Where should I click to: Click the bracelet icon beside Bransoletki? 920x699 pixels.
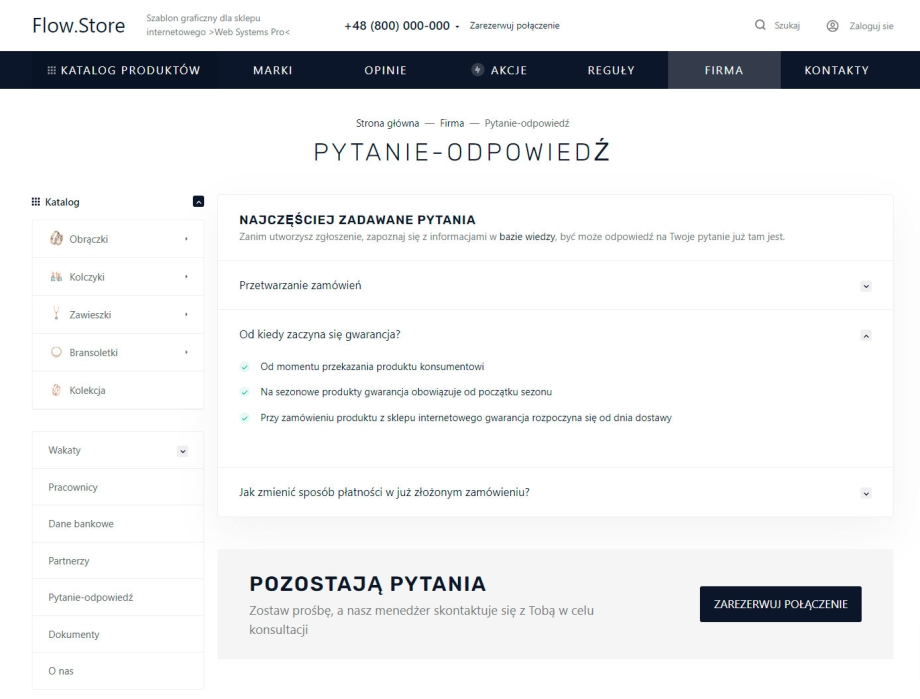click(56, 352)
